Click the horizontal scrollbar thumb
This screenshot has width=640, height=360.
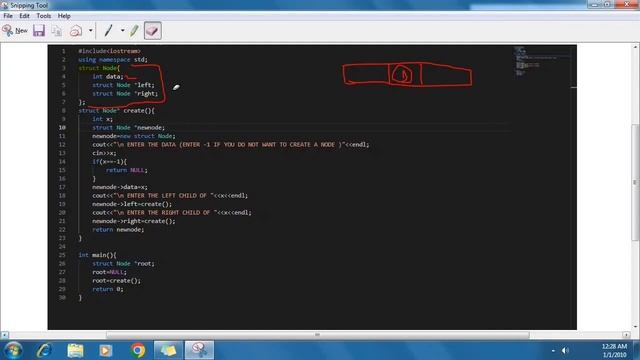[318, 335]
